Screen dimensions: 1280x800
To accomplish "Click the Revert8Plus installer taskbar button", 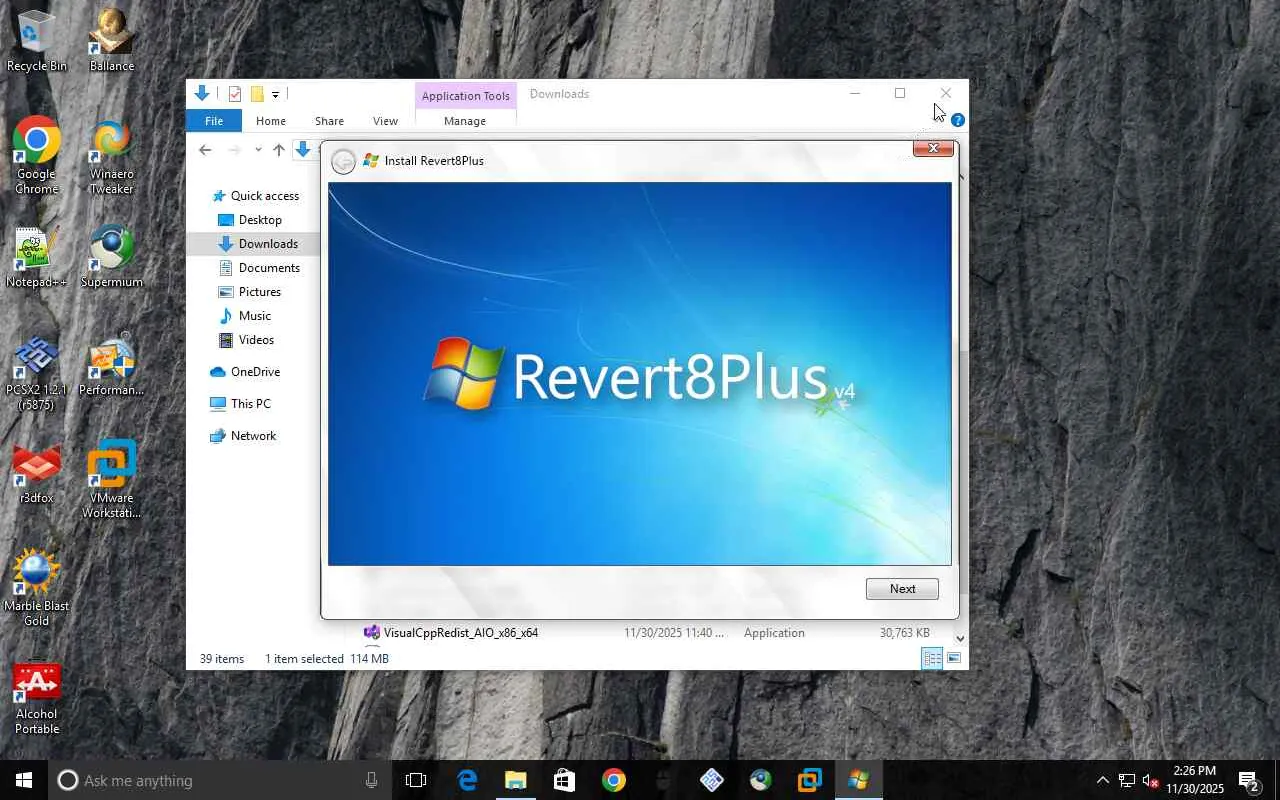I will click(858, 780).
